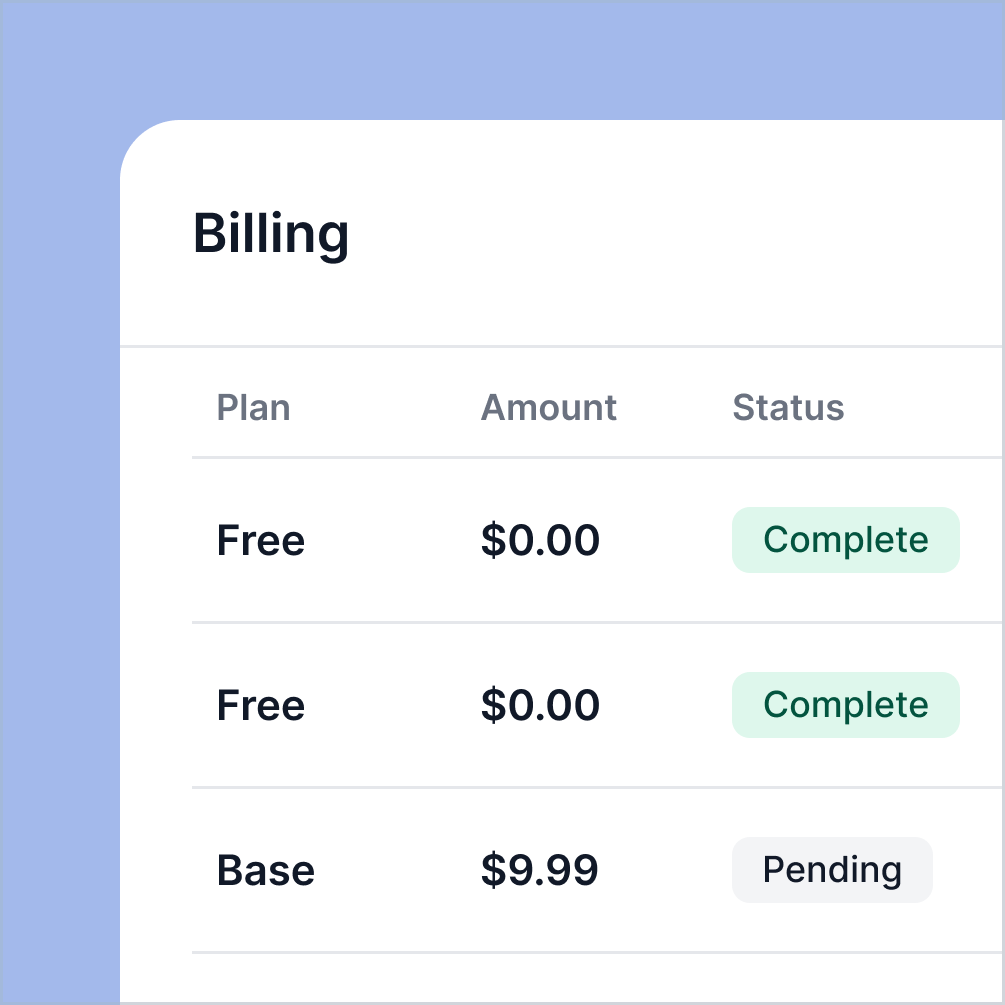Screen dimensions: 1005x1005
Task: Sort by the Status column header
Action: [788, 408]
